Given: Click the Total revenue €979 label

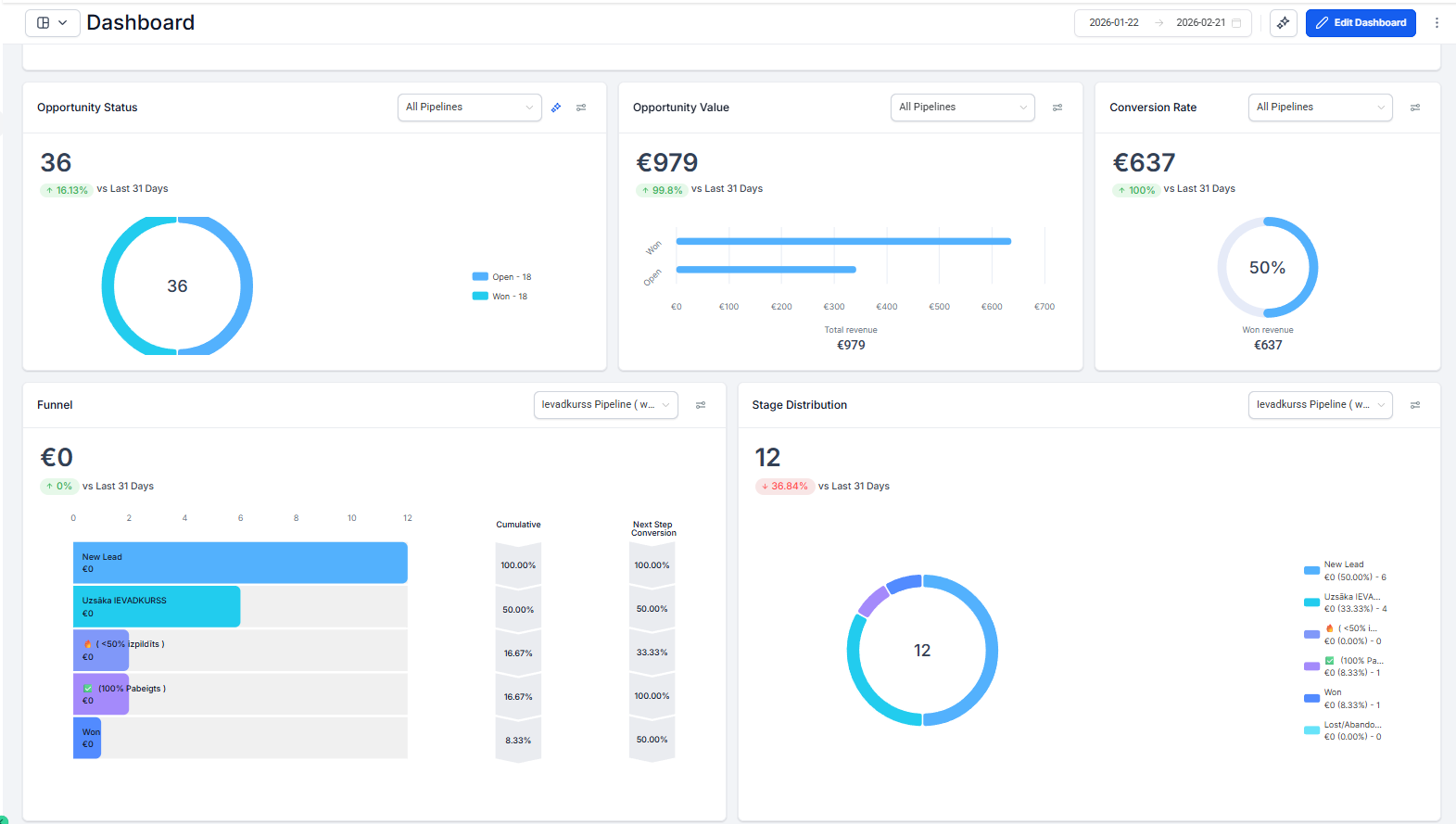Looking at the screenshot, I should click(x=851, y=338).
